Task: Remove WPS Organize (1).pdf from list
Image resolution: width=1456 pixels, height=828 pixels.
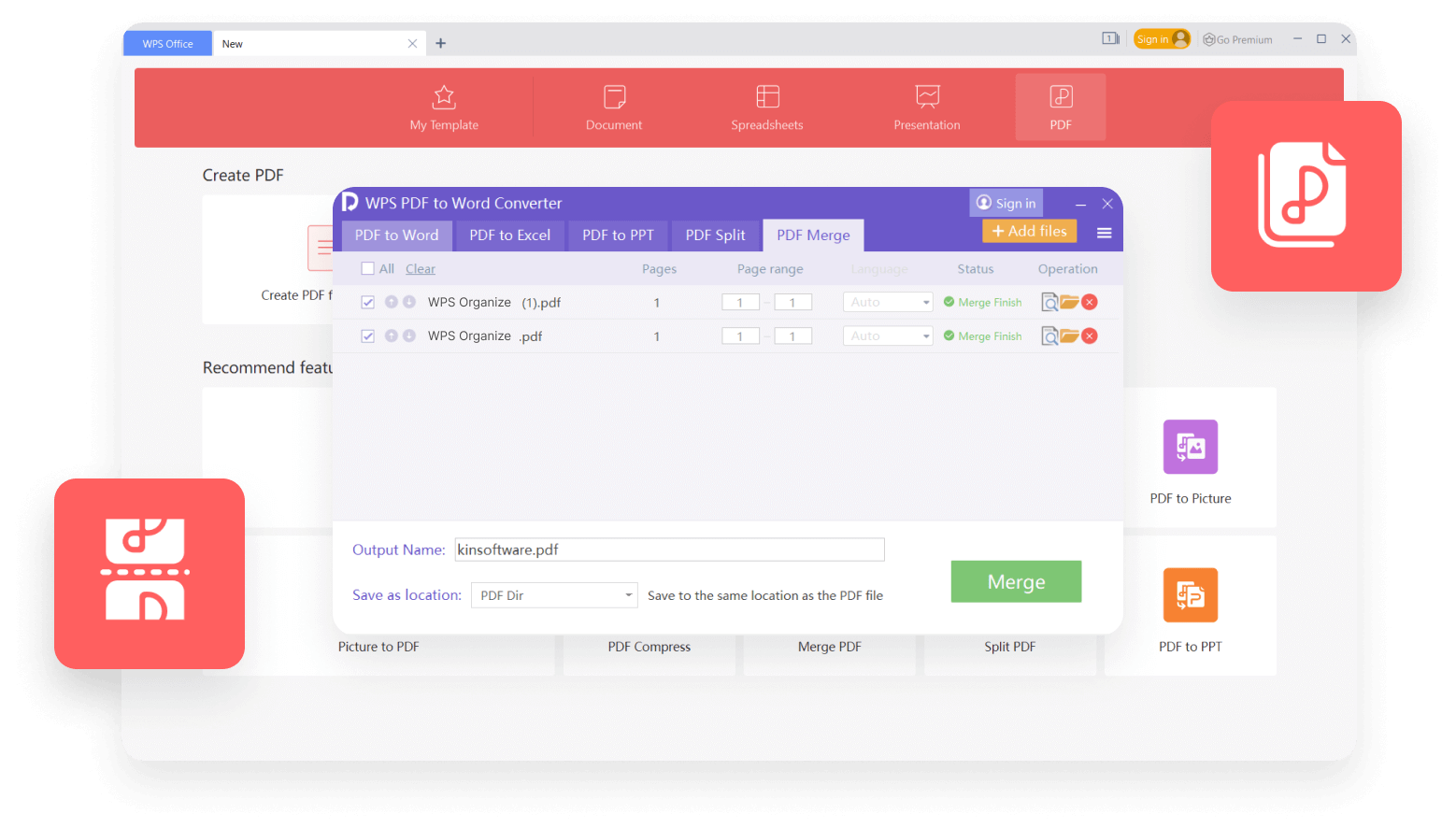Action: pyautogui.click(x=1090, y=302)
